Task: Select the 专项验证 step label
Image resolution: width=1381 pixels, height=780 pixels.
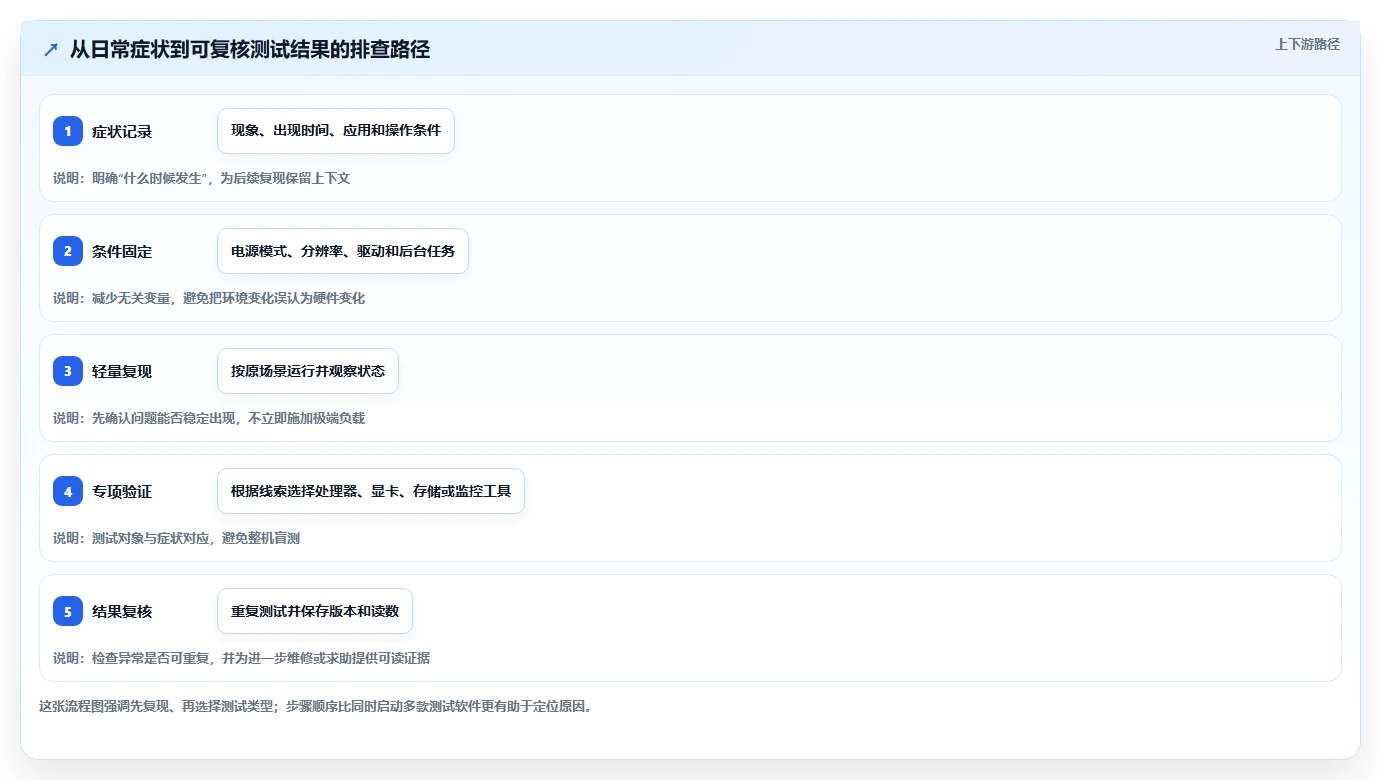Action: tap(122, 491)
